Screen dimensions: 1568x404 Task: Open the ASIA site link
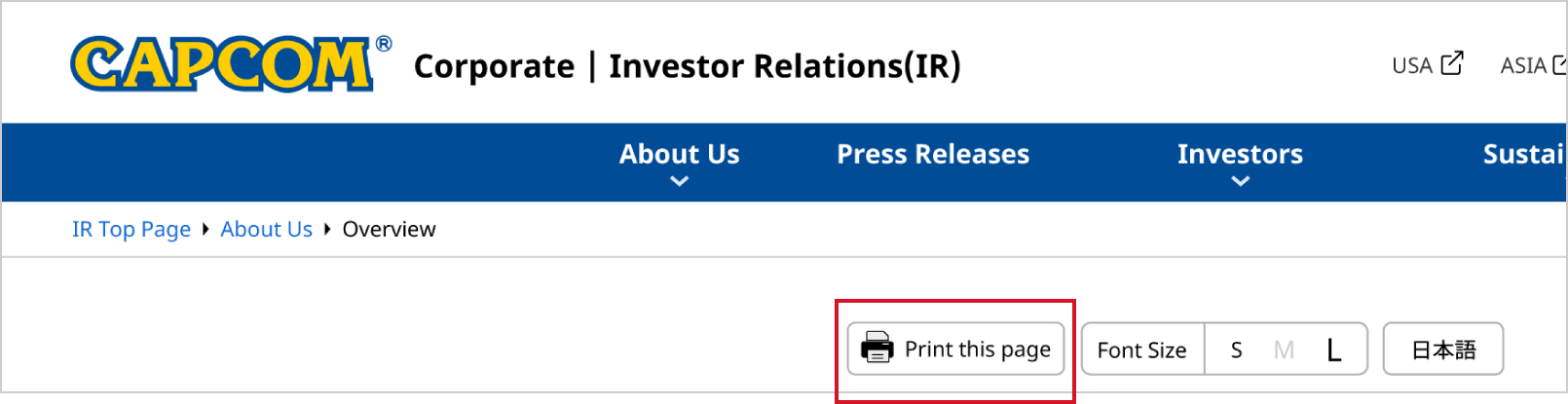point(1523,65)
